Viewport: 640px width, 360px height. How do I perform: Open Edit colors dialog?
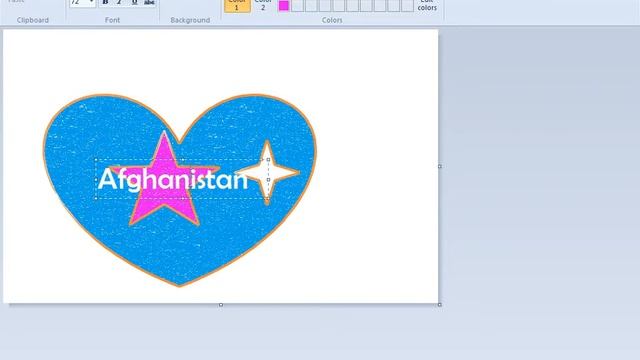(427, 6)
